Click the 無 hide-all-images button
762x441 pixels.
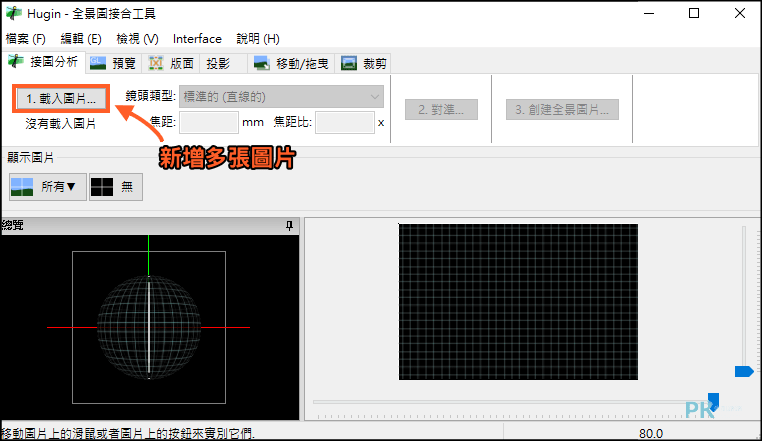116,187
